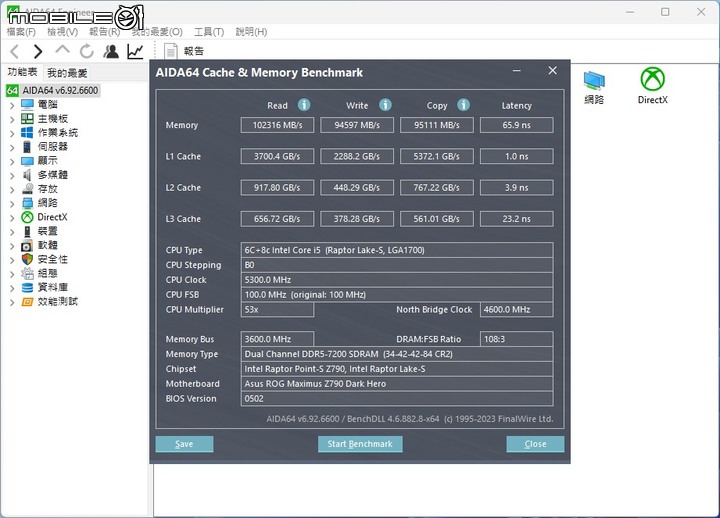
Task: Expand the 資料庫 tree node
Action: coord(12,288)
